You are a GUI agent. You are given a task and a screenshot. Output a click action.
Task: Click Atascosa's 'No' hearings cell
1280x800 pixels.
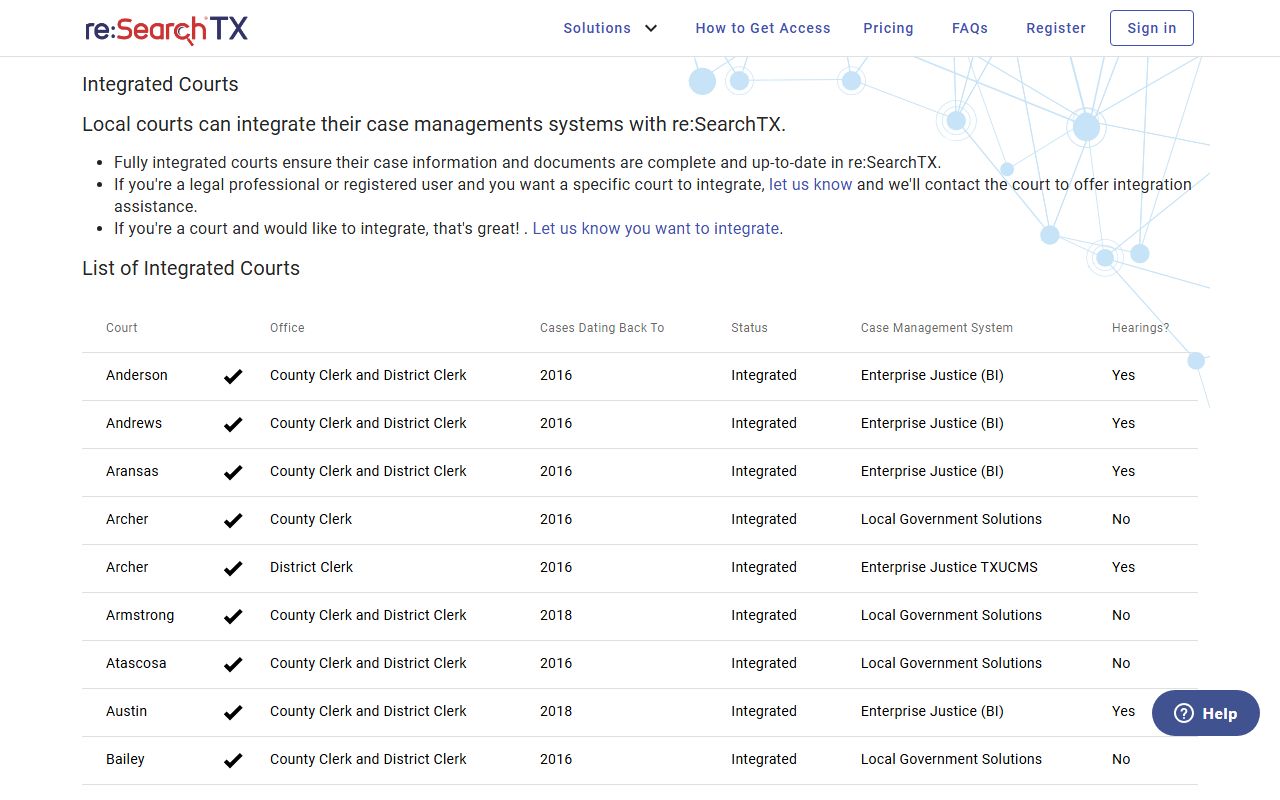(1121, 663)
